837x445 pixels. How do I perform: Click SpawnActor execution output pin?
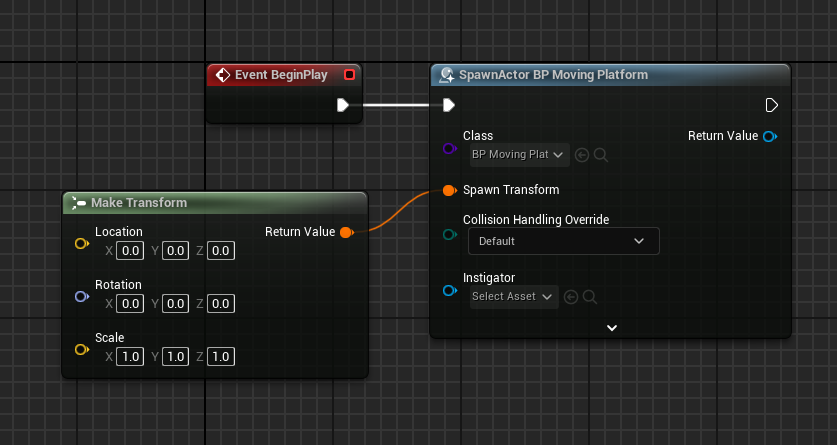(x=771, y=105)
